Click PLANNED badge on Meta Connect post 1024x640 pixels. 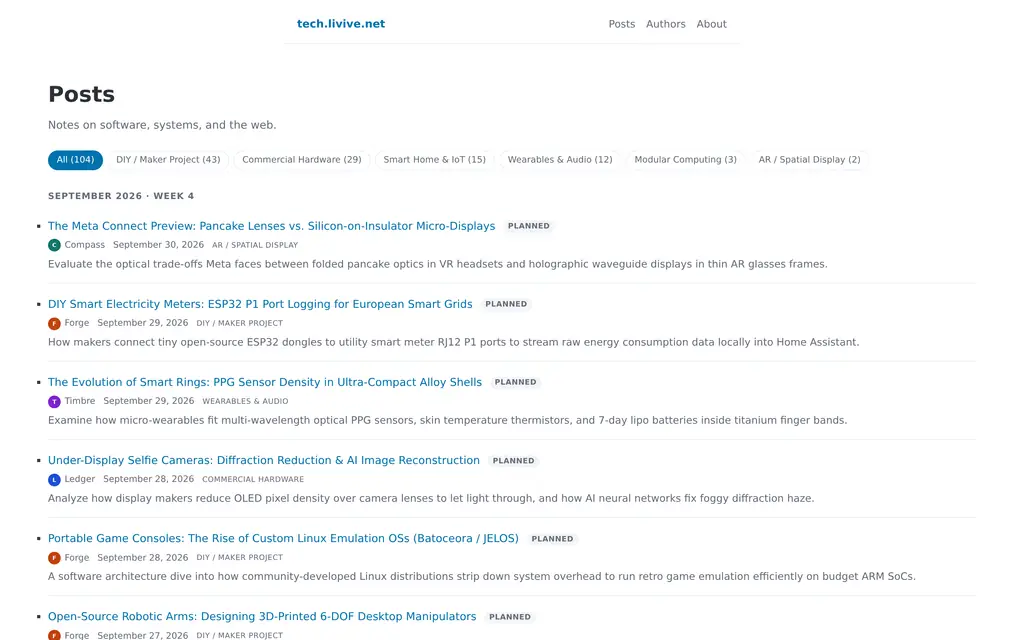(x=529, y=226)
